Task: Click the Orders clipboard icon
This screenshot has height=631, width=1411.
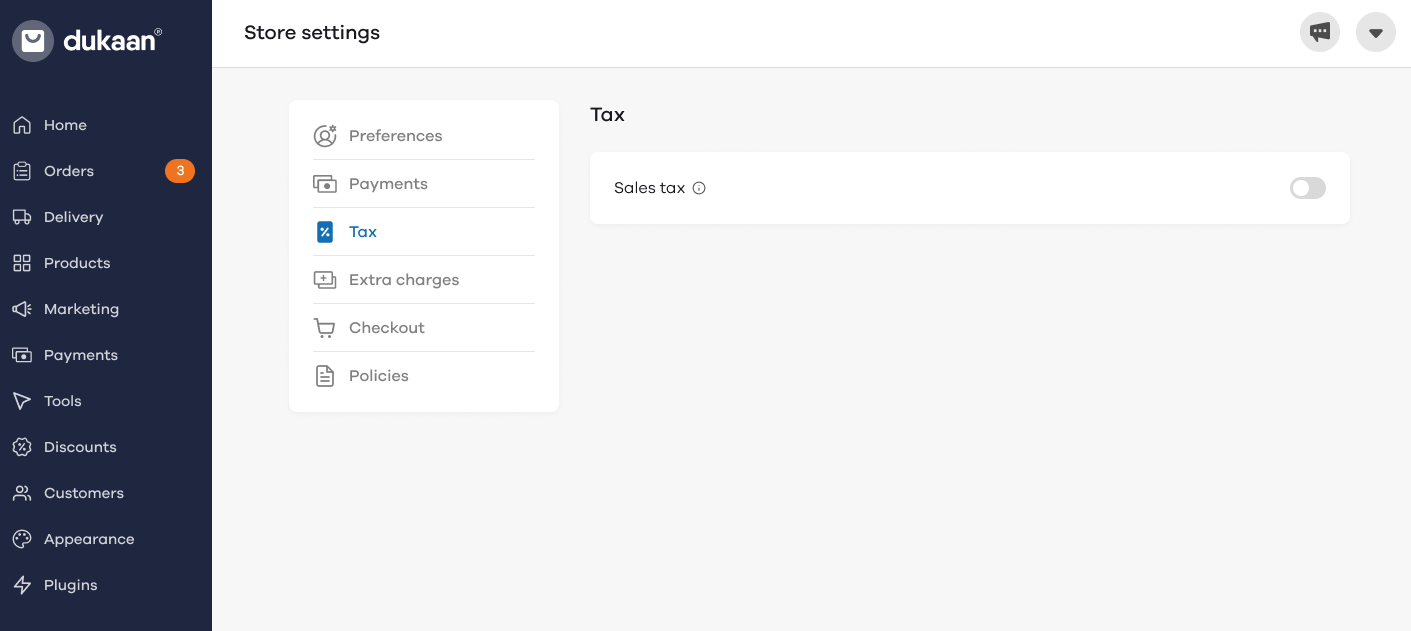Action: coord(22,171)
